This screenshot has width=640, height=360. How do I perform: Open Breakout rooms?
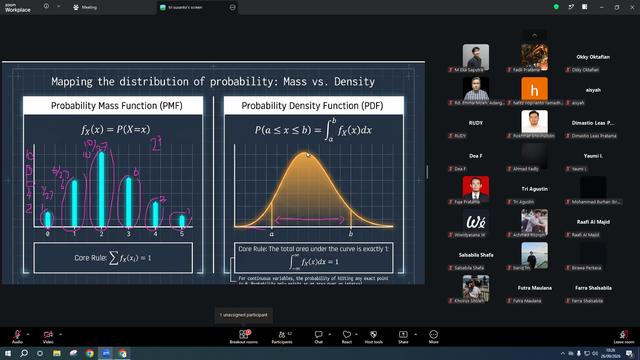tap(244, 337)
